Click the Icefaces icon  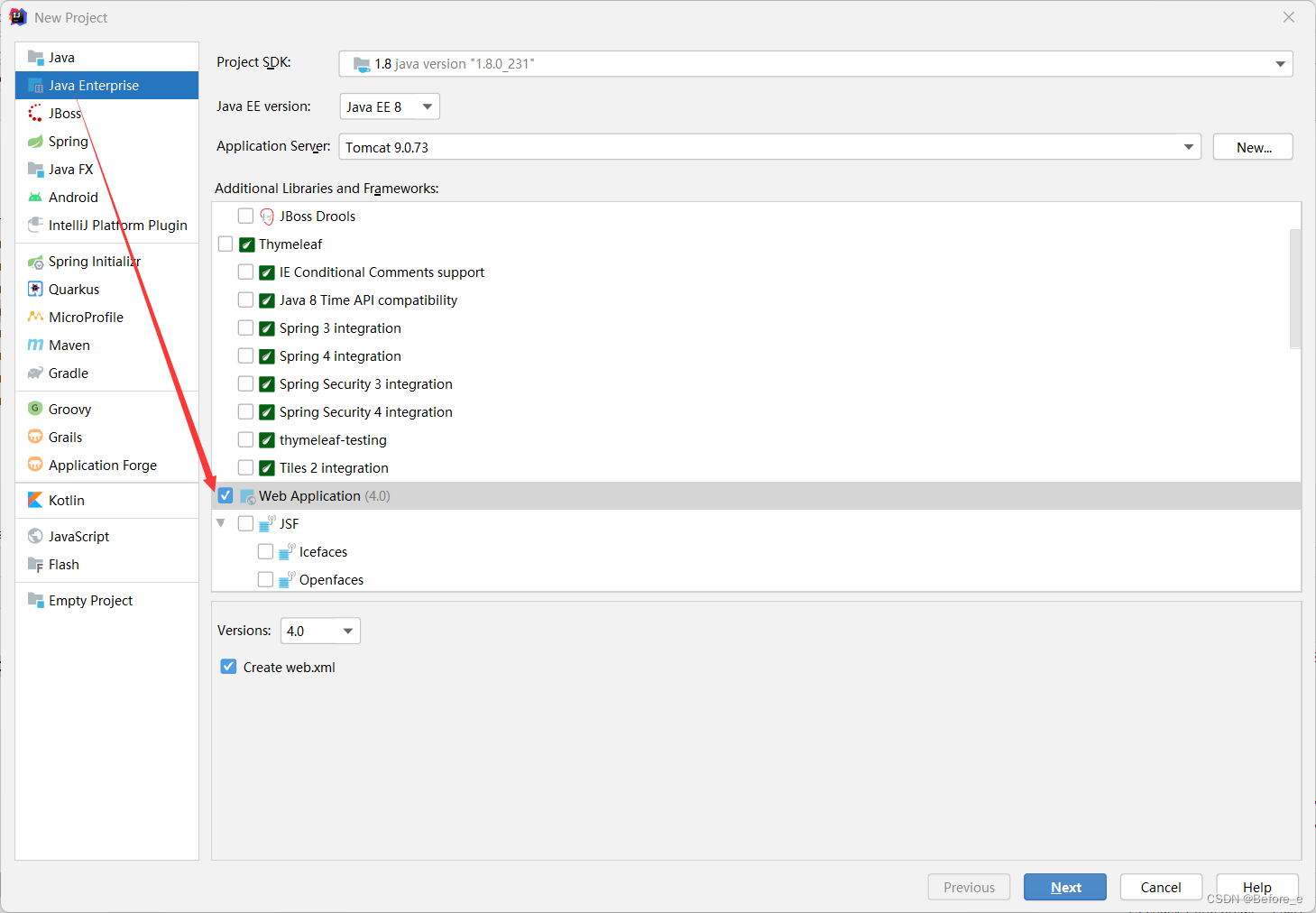[287, 552]
